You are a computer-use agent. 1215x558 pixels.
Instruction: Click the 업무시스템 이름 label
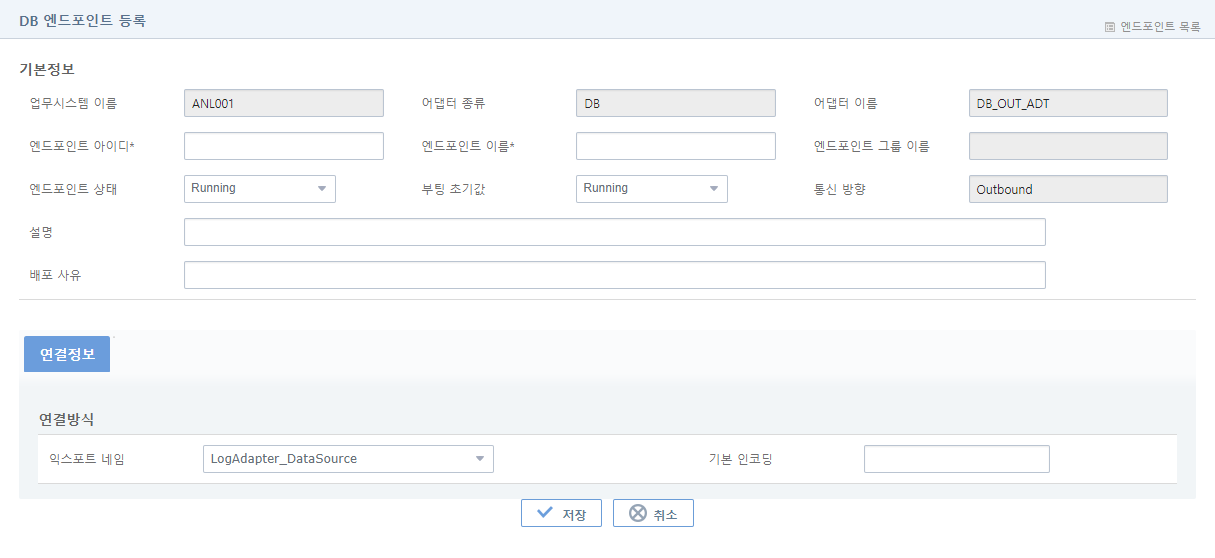click(x=74, y=103)
